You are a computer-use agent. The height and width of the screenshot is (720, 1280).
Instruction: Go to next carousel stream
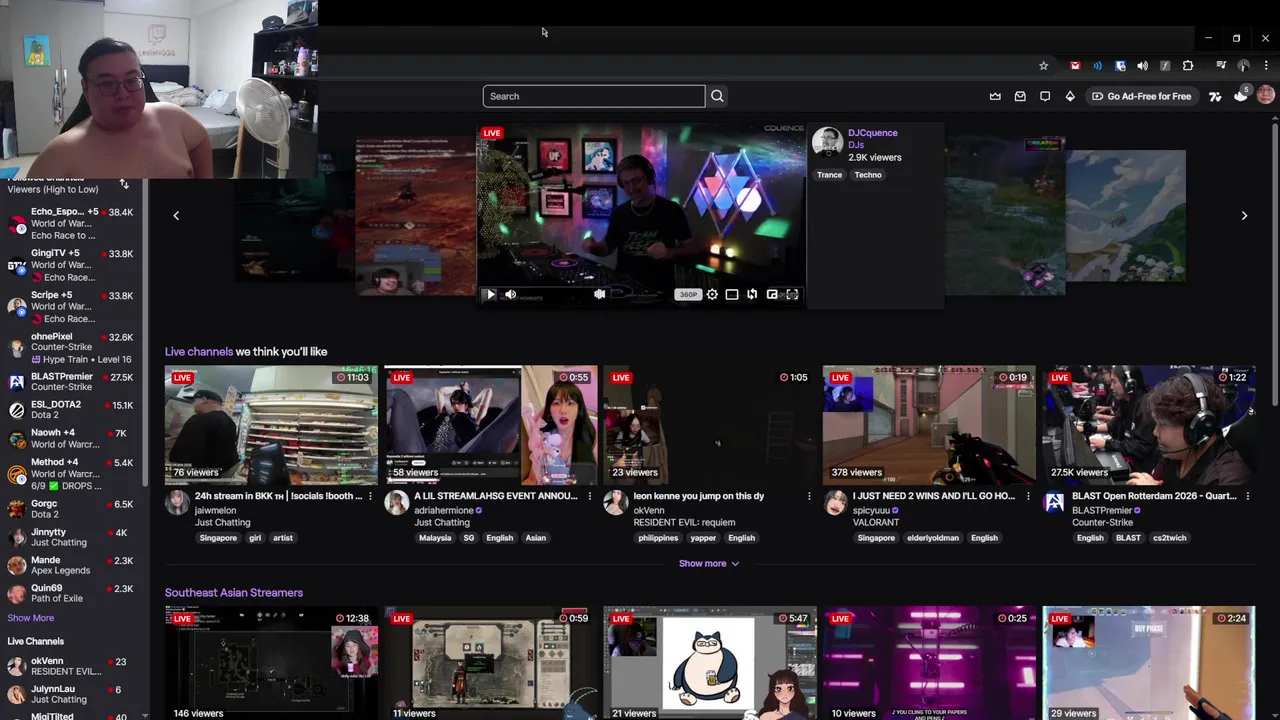tap(1244, 215)
